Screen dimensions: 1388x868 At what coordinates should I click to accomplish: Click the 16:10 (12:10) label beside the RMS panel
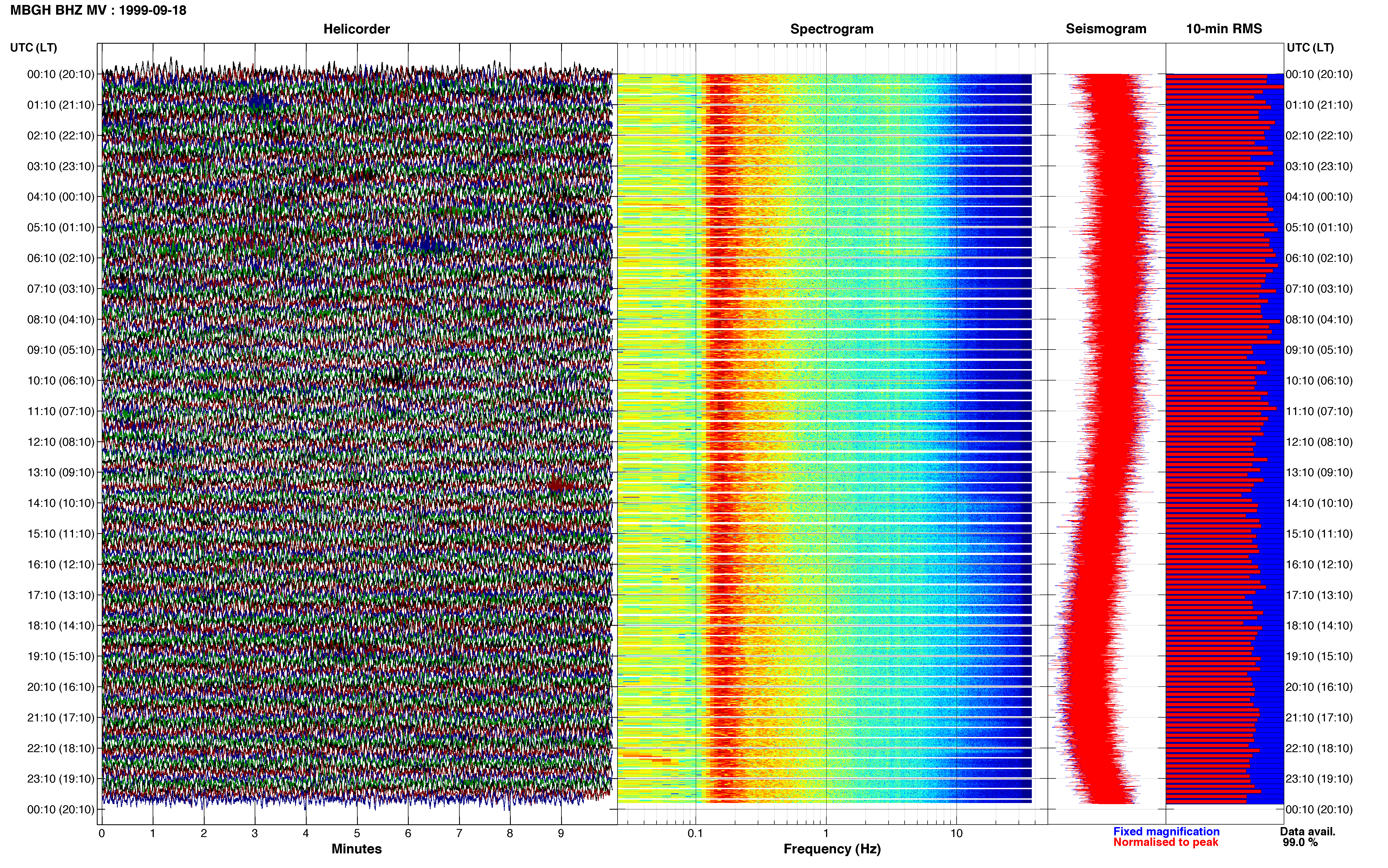coord(1319,564)
